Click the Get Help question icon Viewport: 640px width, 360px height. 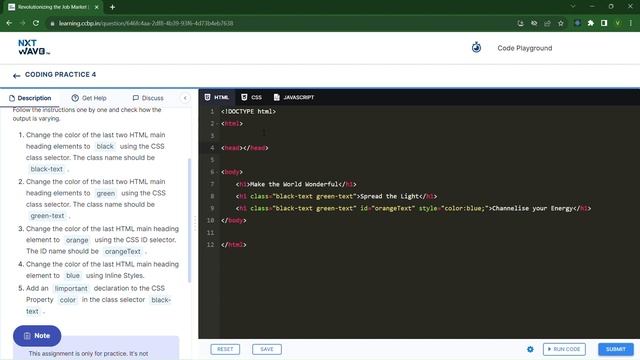point(75,98)
